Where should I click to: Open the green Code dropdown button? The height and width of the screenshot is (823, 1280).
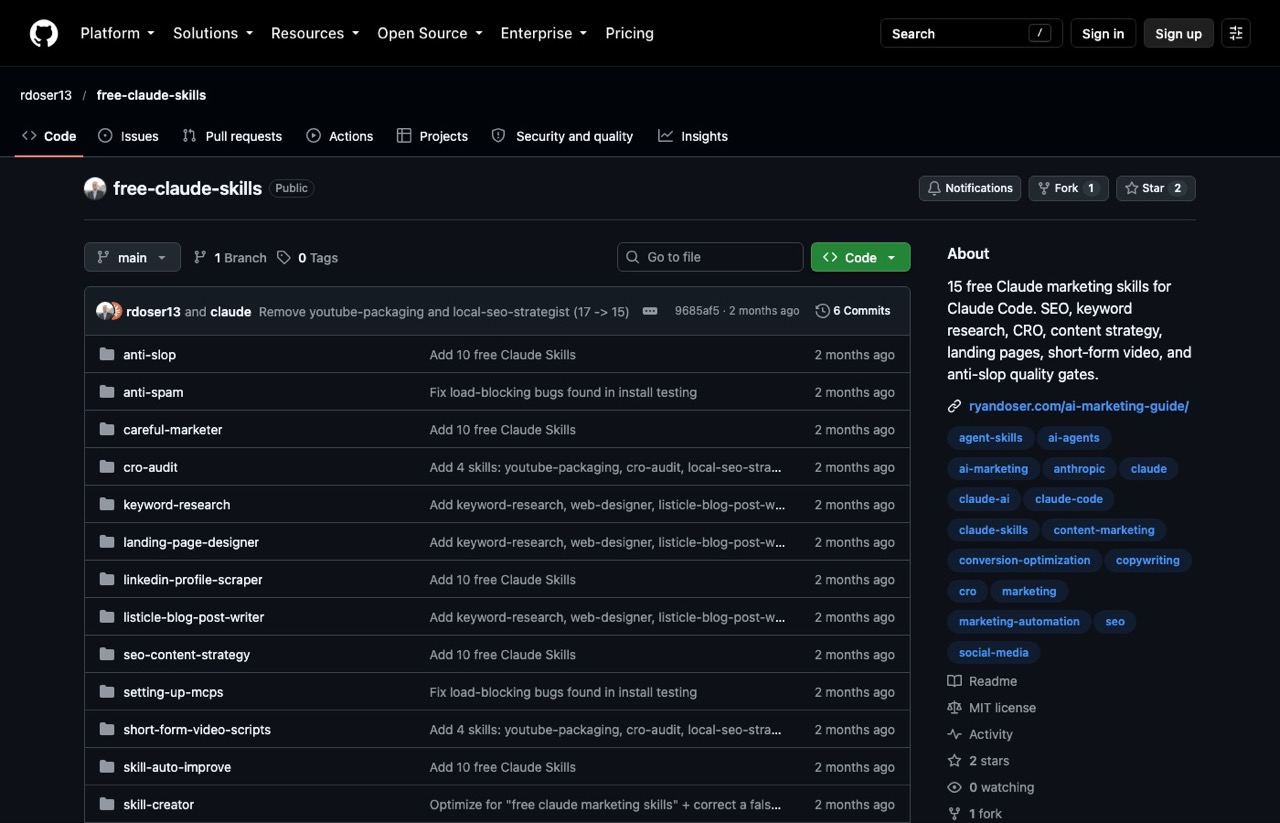point(860,257)
